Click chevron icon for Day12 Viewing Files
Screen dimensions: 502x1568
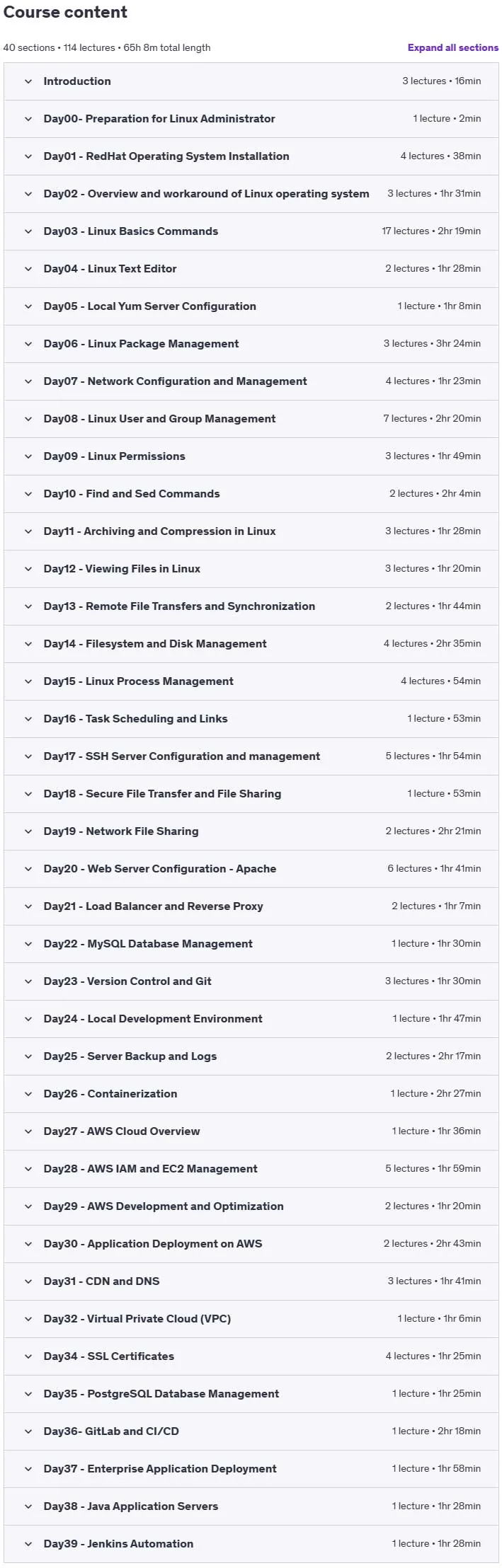coord(28,569)
